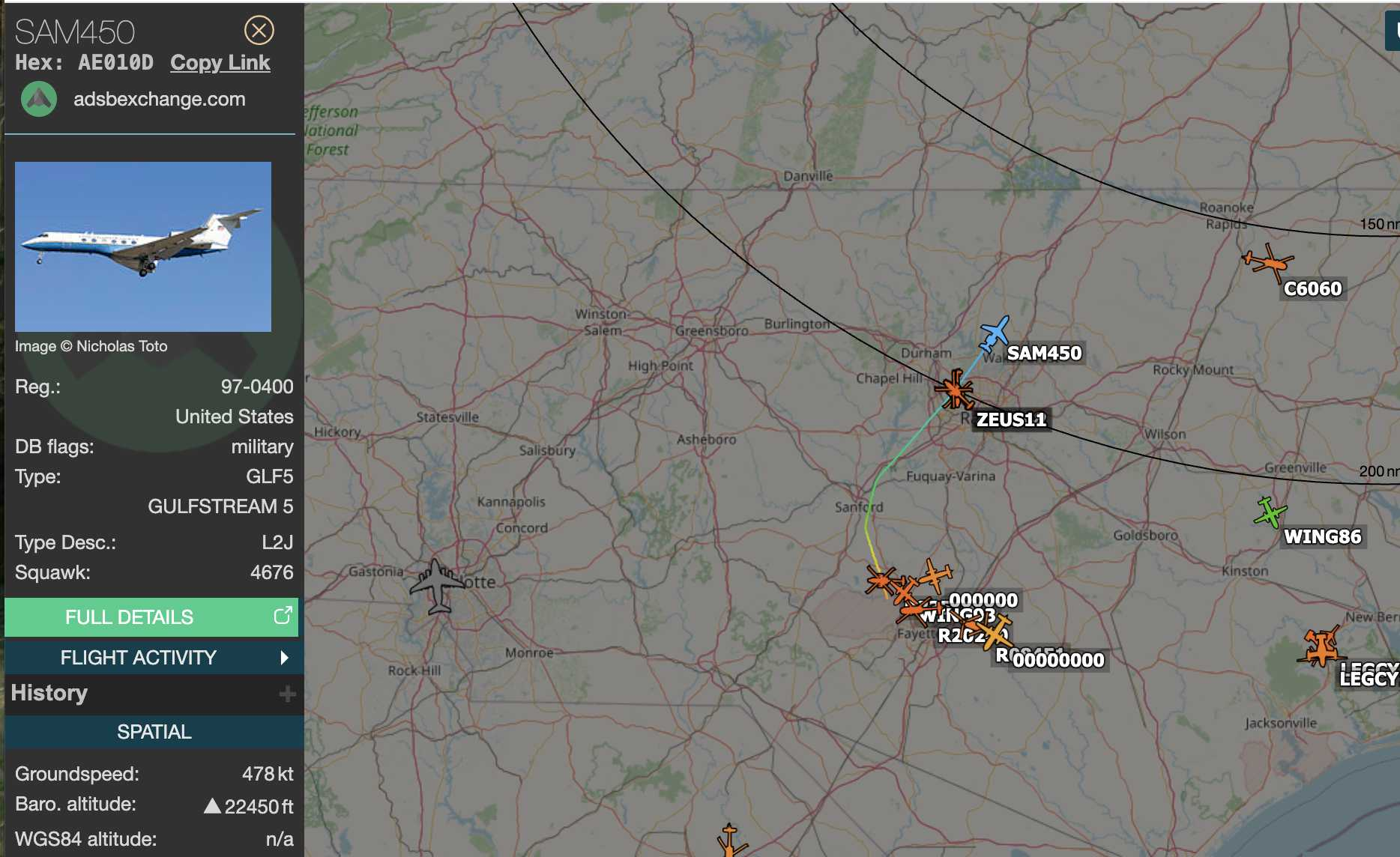Click the 00000000 aircraft label
1400x857 pixels.
pos(1058,660)
